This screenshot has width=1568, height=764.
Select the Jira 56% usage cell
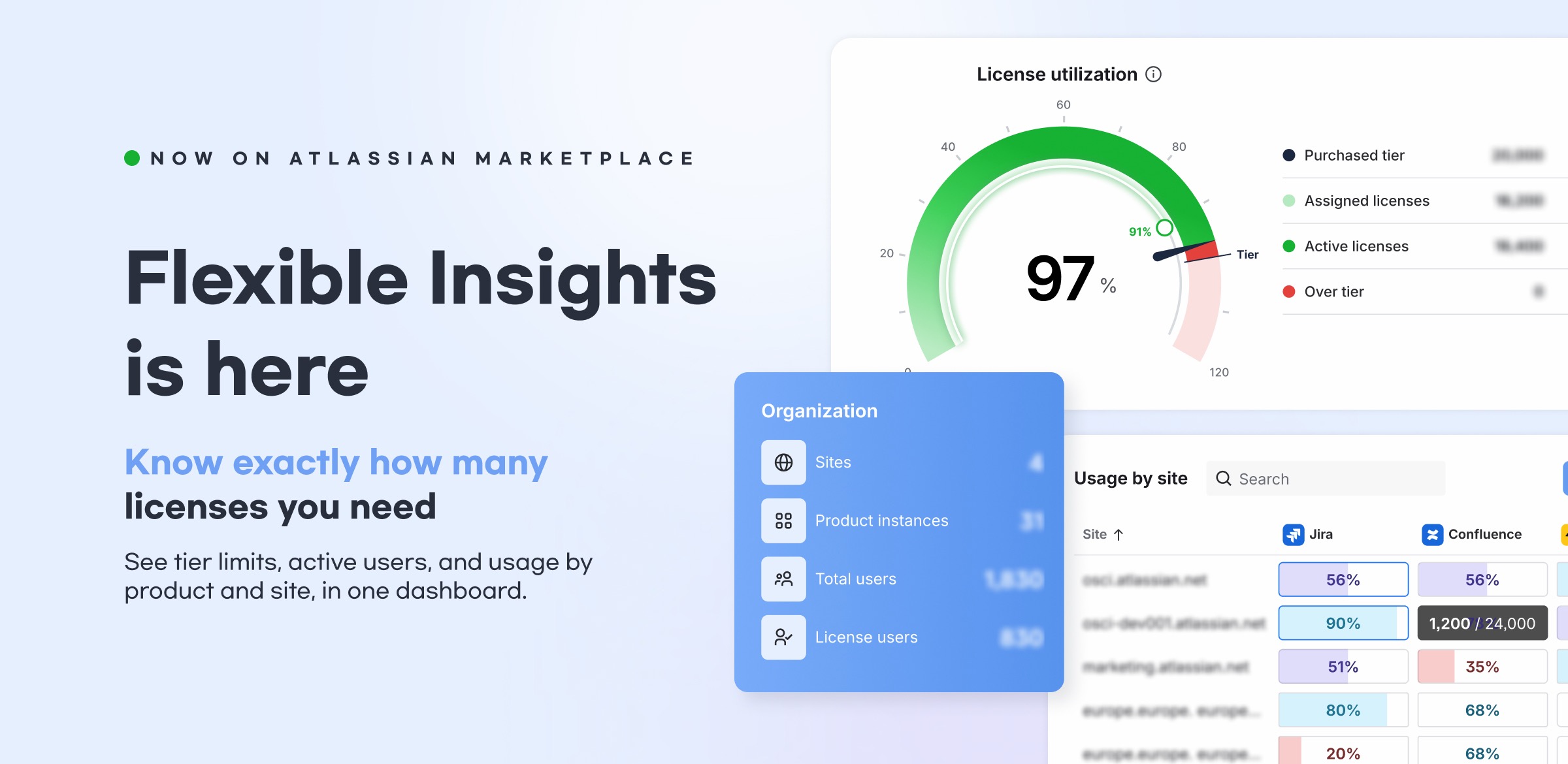[x=1343, y=579]
